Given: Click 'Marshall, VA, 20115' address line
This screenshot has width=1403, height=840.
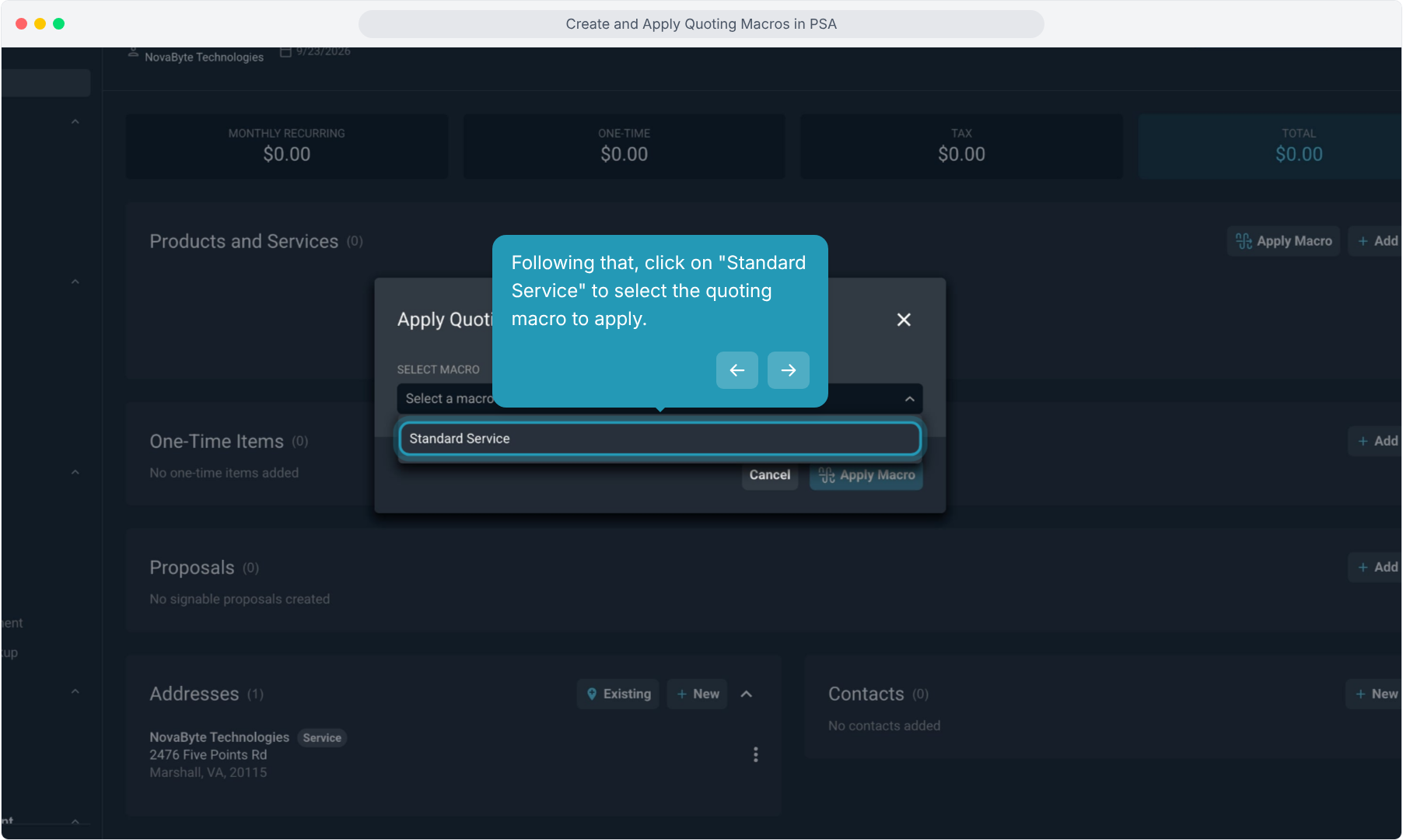Looking at the screenshot, I should 208,772.
